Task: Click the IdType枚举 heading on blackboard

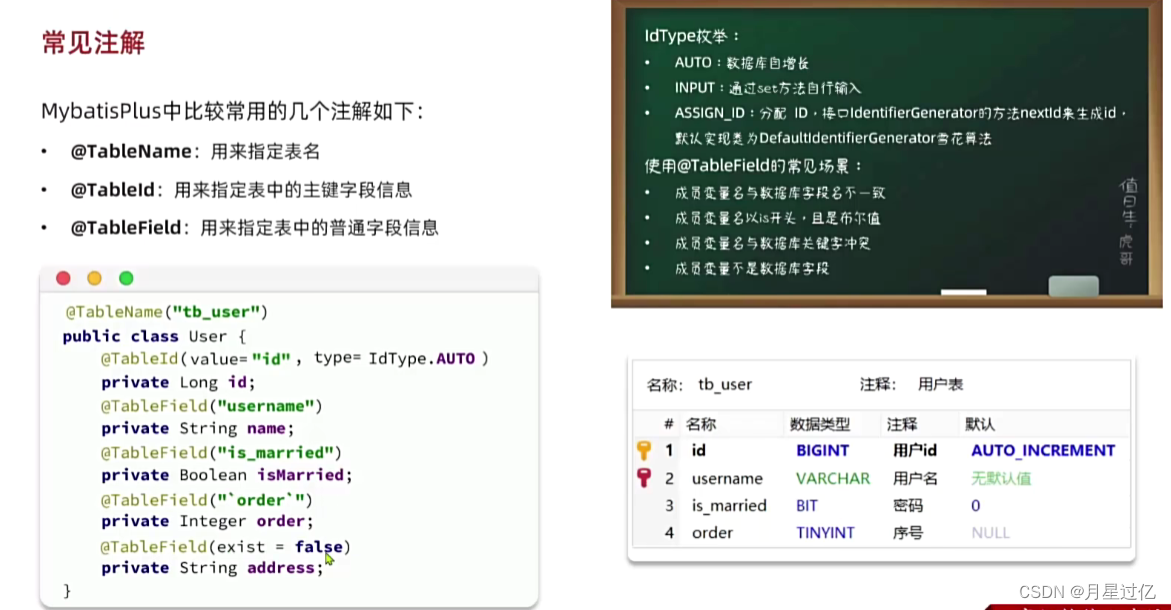Action: pyautogui.click(x=692, y=36)
